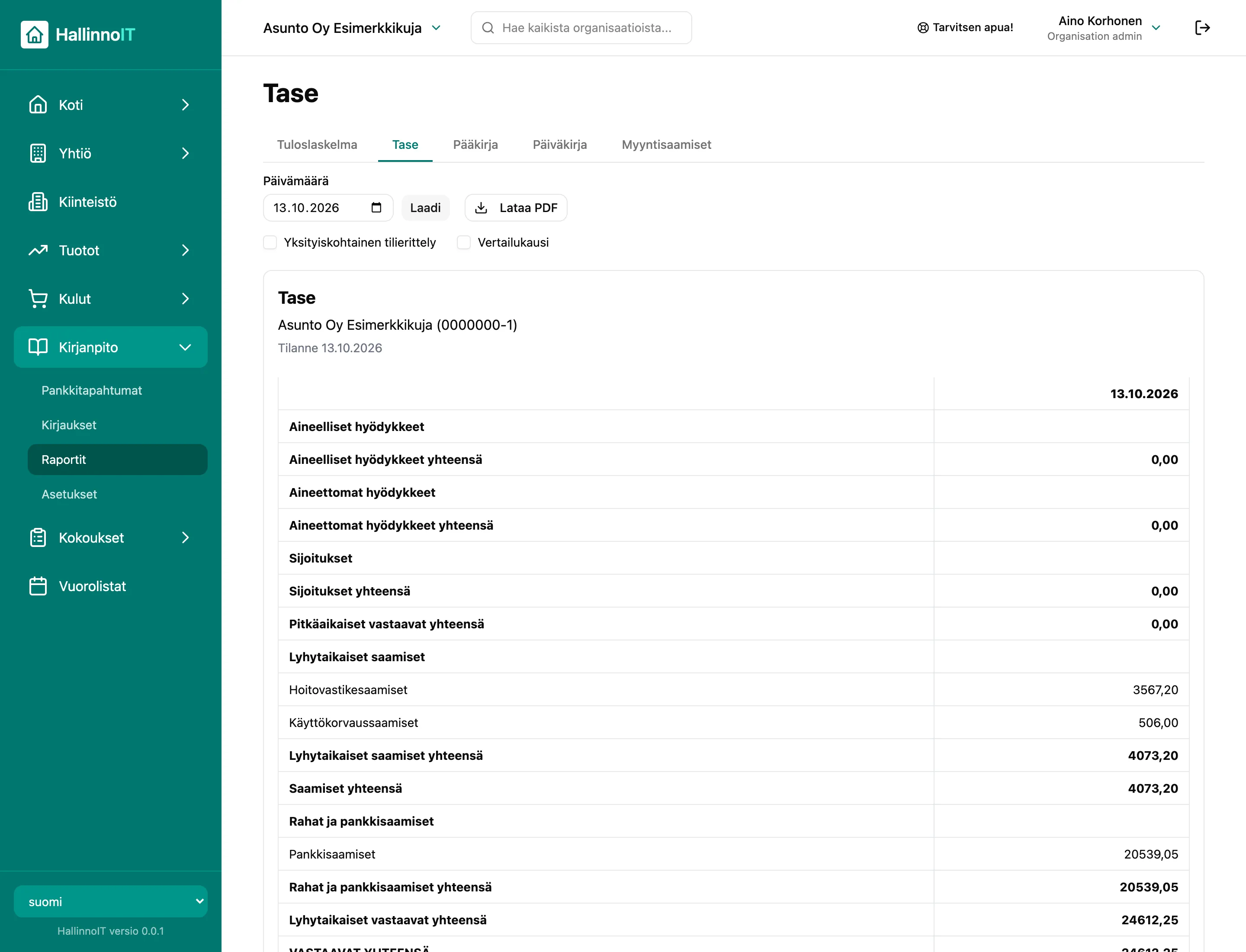Select Pankkitapahtumat in the sidebar
The width and height of the screenshot is (1246, 952).
point(92,390)
